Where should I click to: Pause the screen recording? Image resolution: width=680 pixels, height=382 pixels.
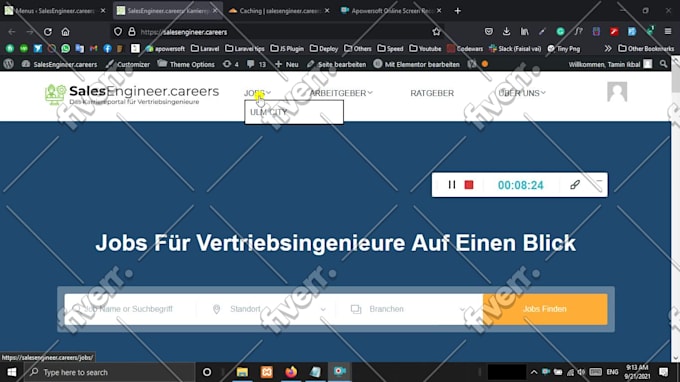[x=451, y=185]
